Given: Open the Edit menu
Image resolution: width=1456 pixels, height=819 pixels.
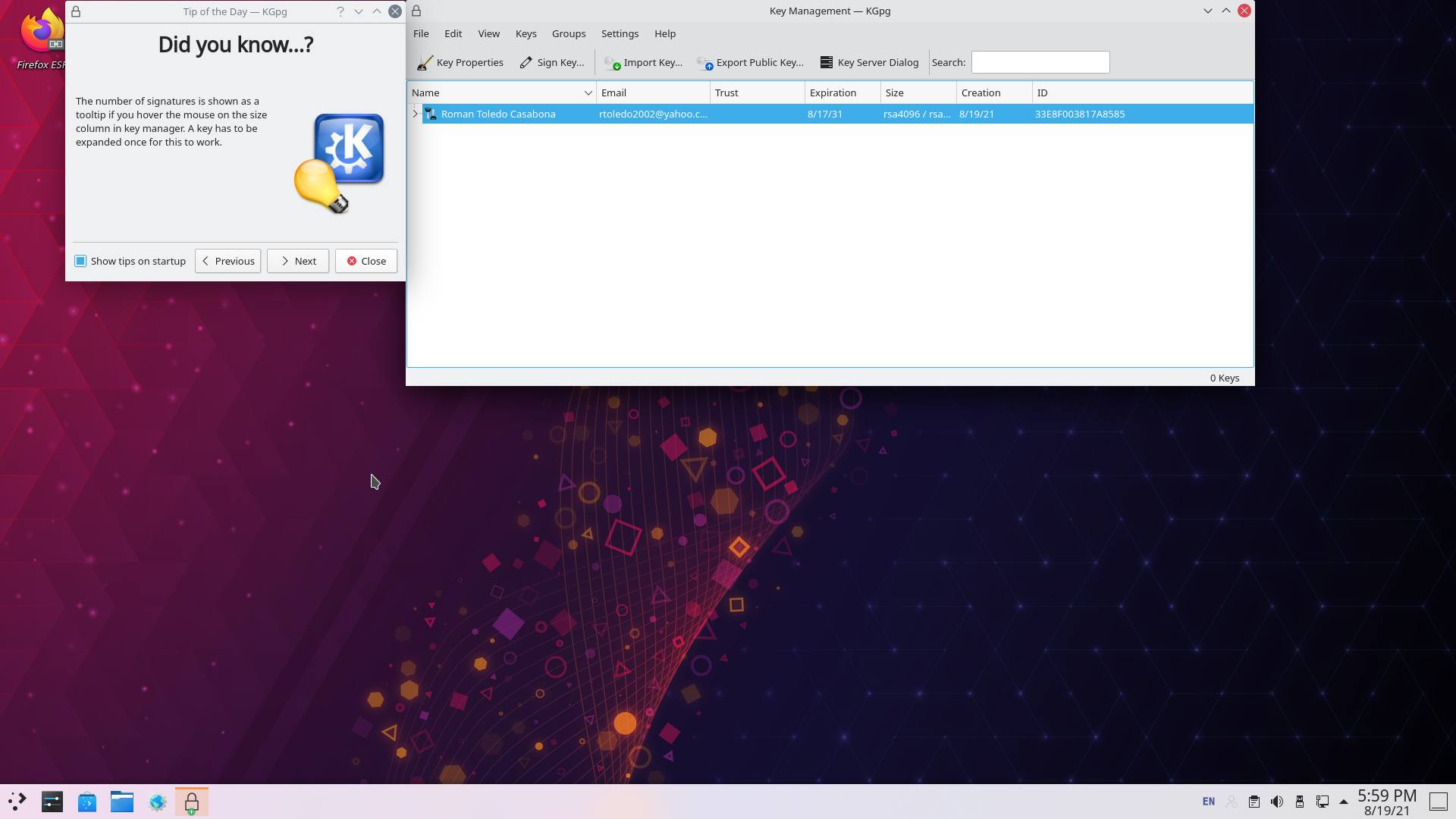Looking at the screenshot, I should point(453,33).
